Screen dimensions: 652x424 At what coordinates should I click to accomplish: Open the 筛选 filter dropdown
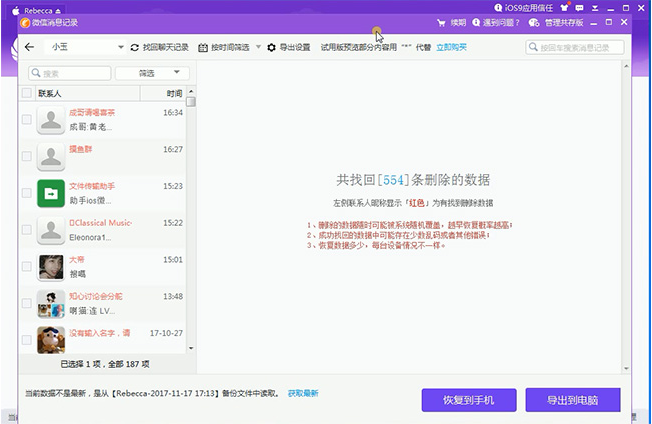pyautogui.click(x=152, y=73)
